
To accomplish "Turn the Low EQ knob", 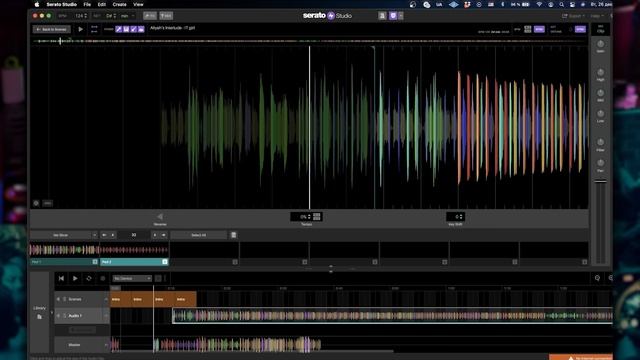I will click(600, 114).
